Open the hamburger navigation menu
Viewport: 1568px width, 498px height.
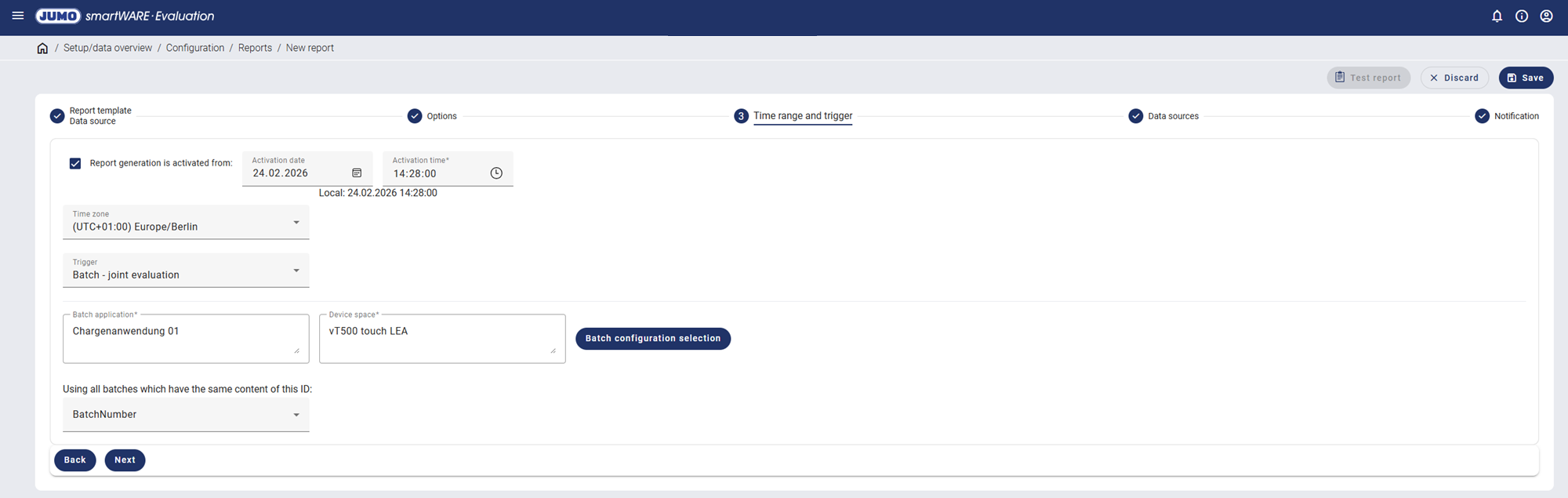[x=17, y=16]
